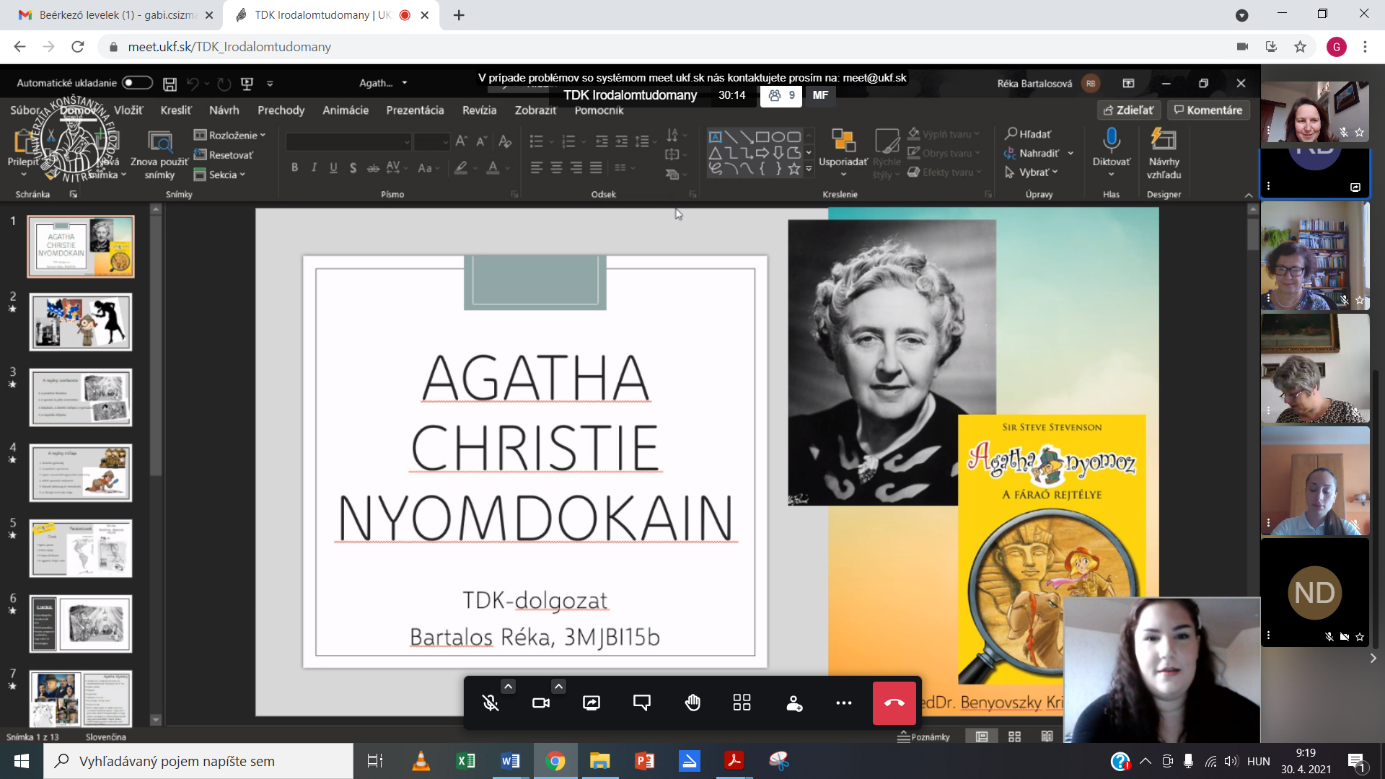
Task: Collapse the ribbon with caret arrow
Action: coord(1248,195)
